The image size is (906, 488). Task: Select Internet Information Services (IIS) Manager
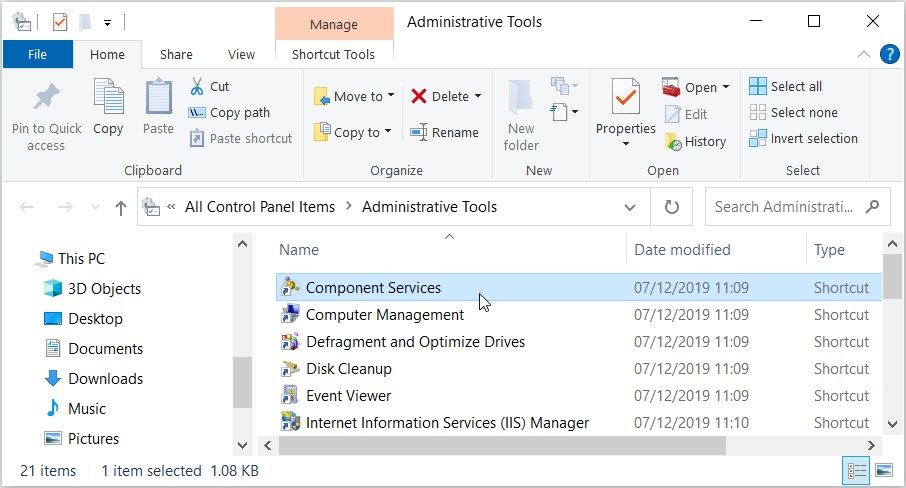click(x=580, y=423)
